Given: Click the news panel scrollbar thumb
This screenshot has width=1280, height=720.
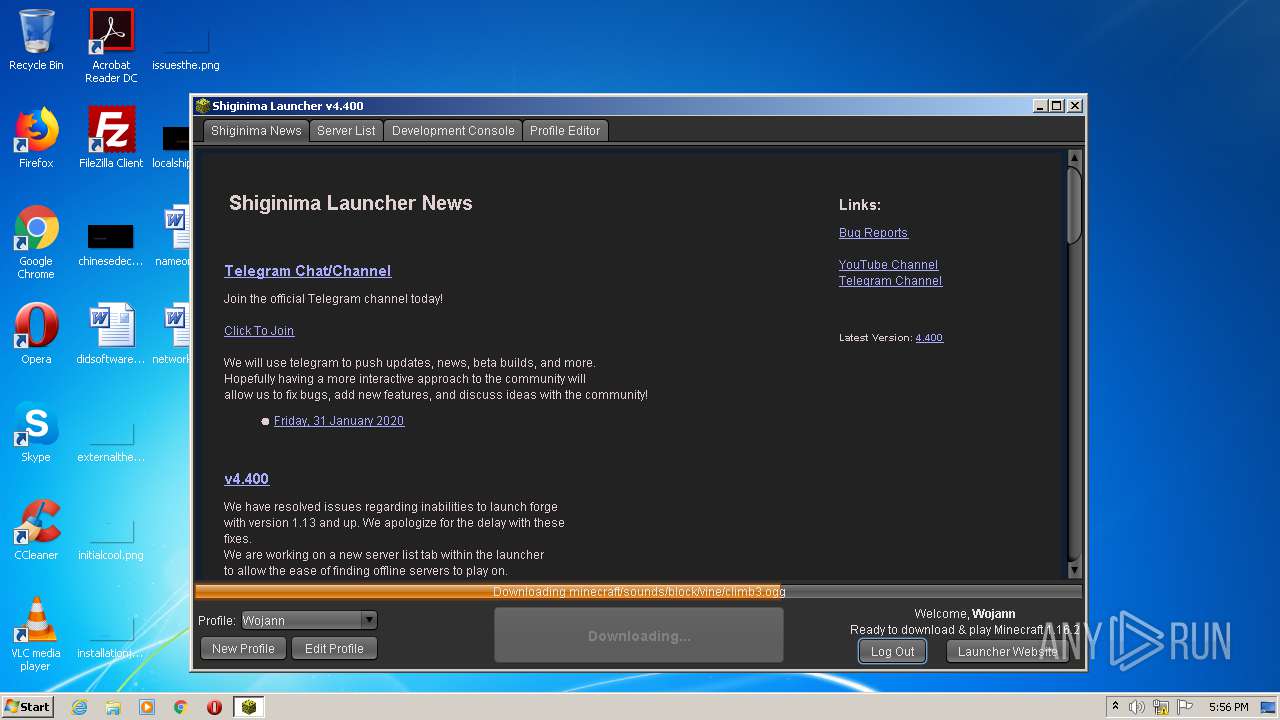Looking at the screenshot, I should [1075, 205].
